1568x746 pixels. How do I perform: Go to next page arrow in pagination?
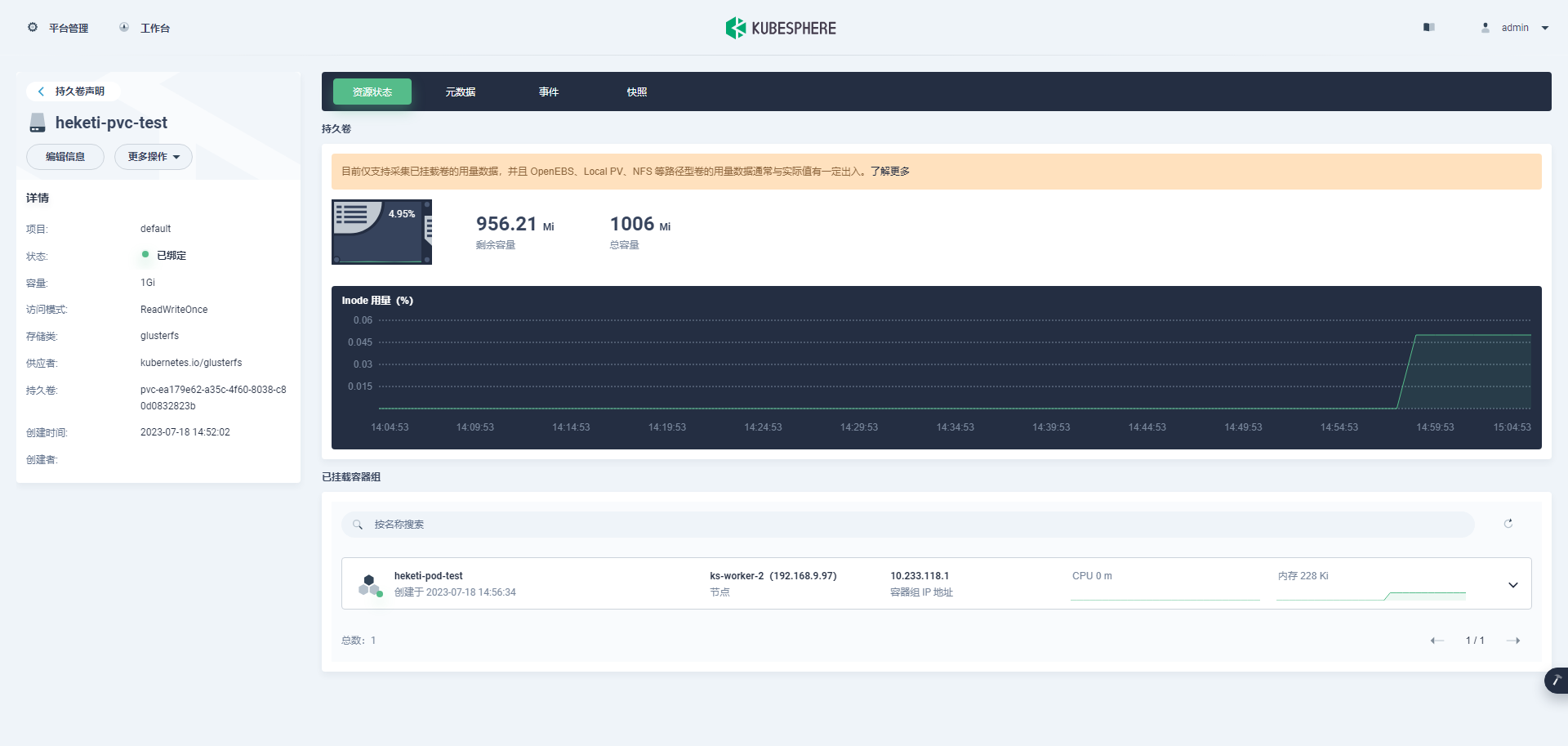[1513, 641]
